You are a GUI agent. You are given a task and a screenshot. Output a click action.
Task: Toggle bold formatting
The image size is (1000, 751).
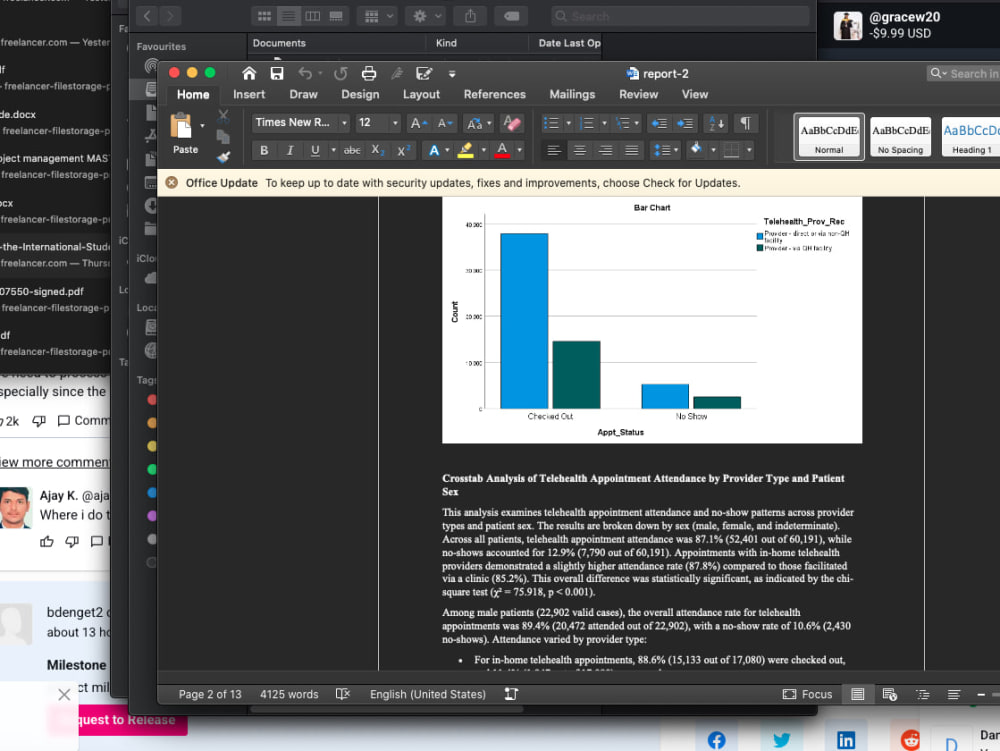pos(264,150)
